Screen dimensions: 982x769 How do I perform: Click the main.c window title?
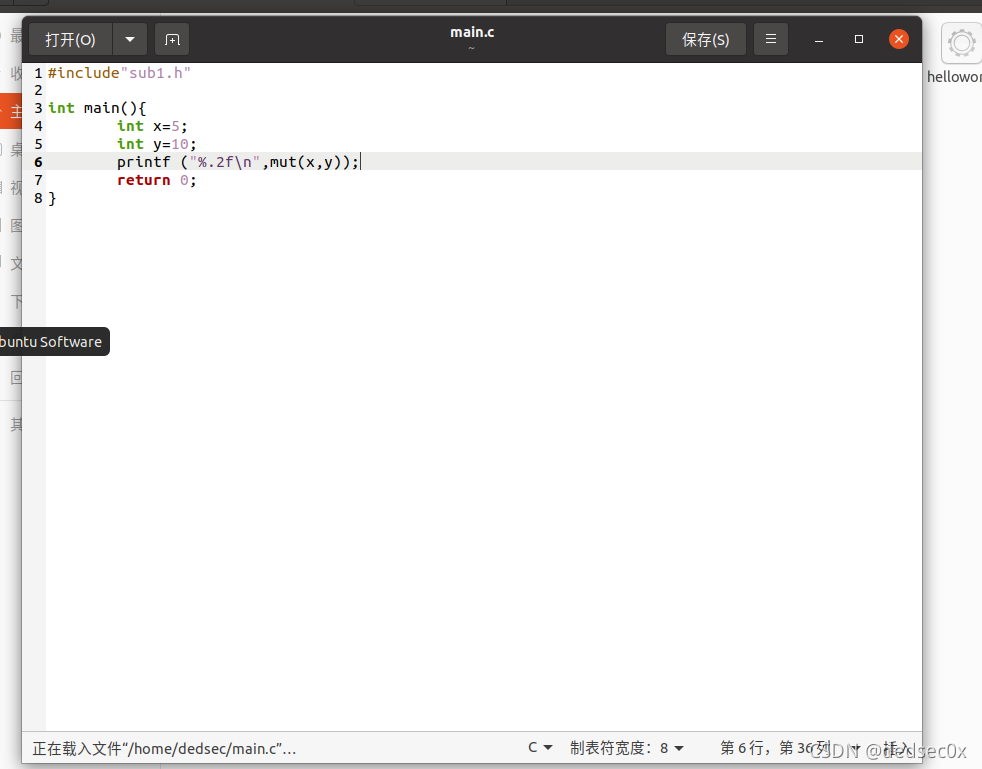[472, 32]
